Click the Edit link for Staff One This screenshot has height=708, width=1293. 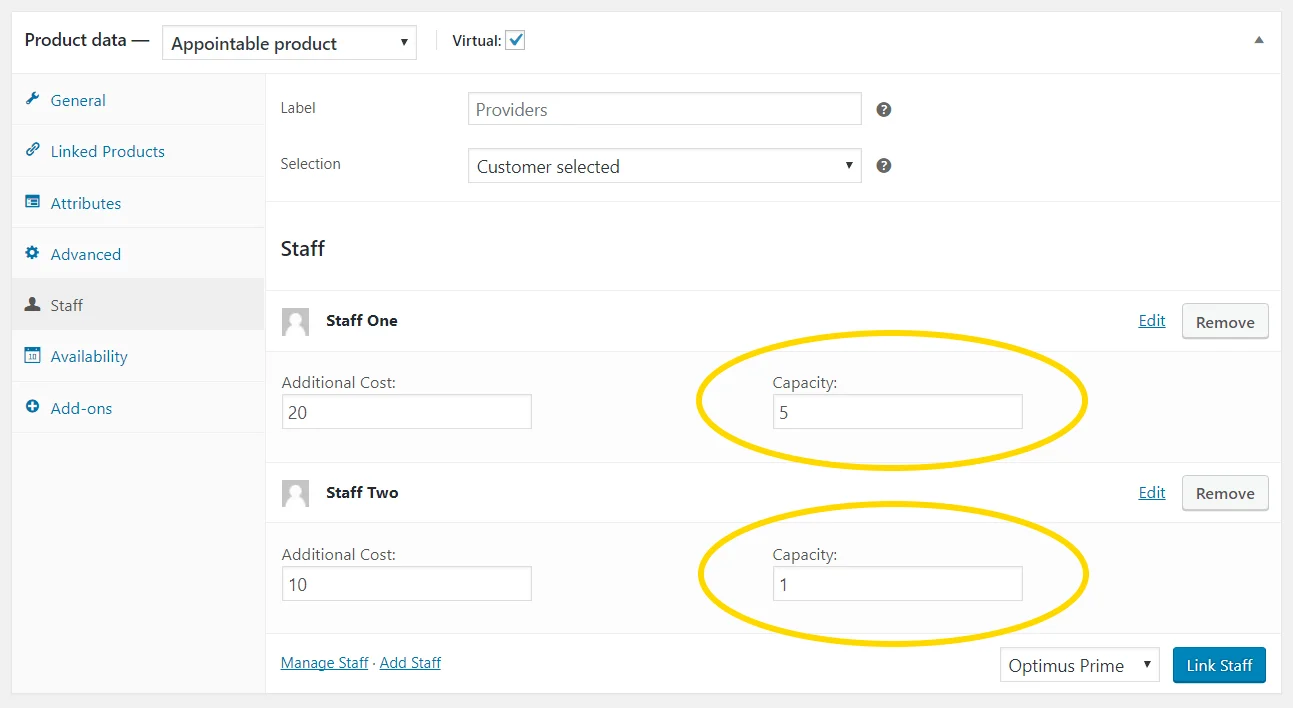(x=1152, y=320)
